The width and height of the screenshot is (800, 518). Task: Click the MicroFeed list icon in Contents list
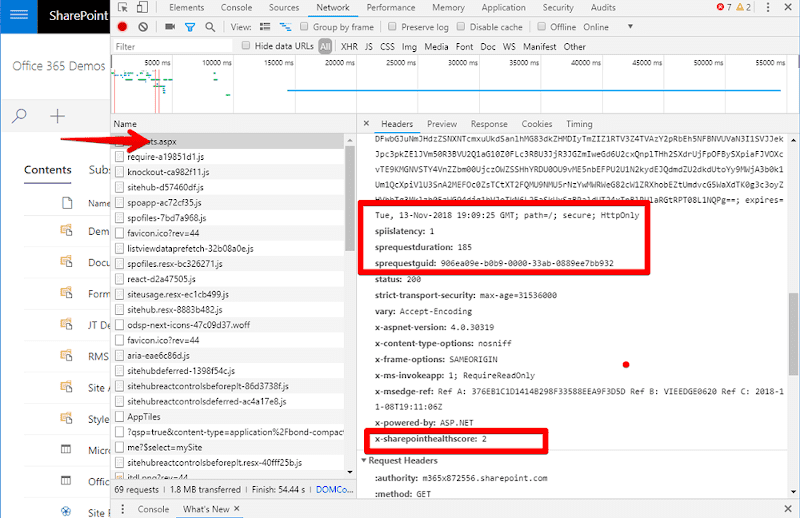66,450
